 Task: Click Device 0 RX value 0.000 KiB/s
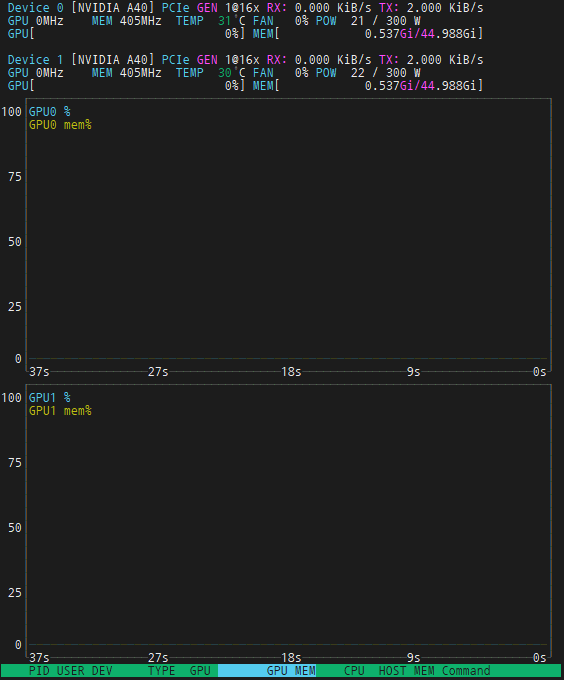(x=333, y=8)
